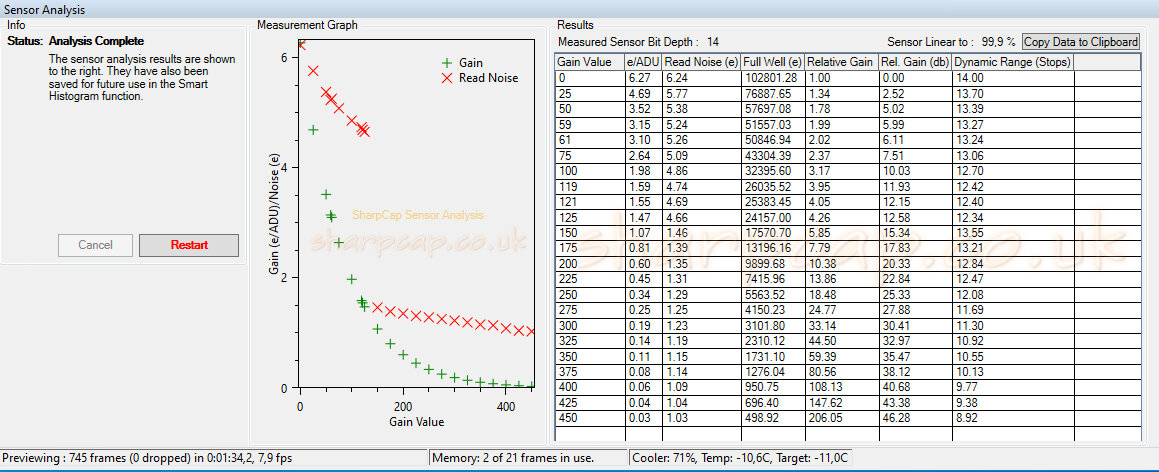Viewport: 1159px width, 472px height.
Task: Select relative gain cell 206.05
Action: pos(840,419)
